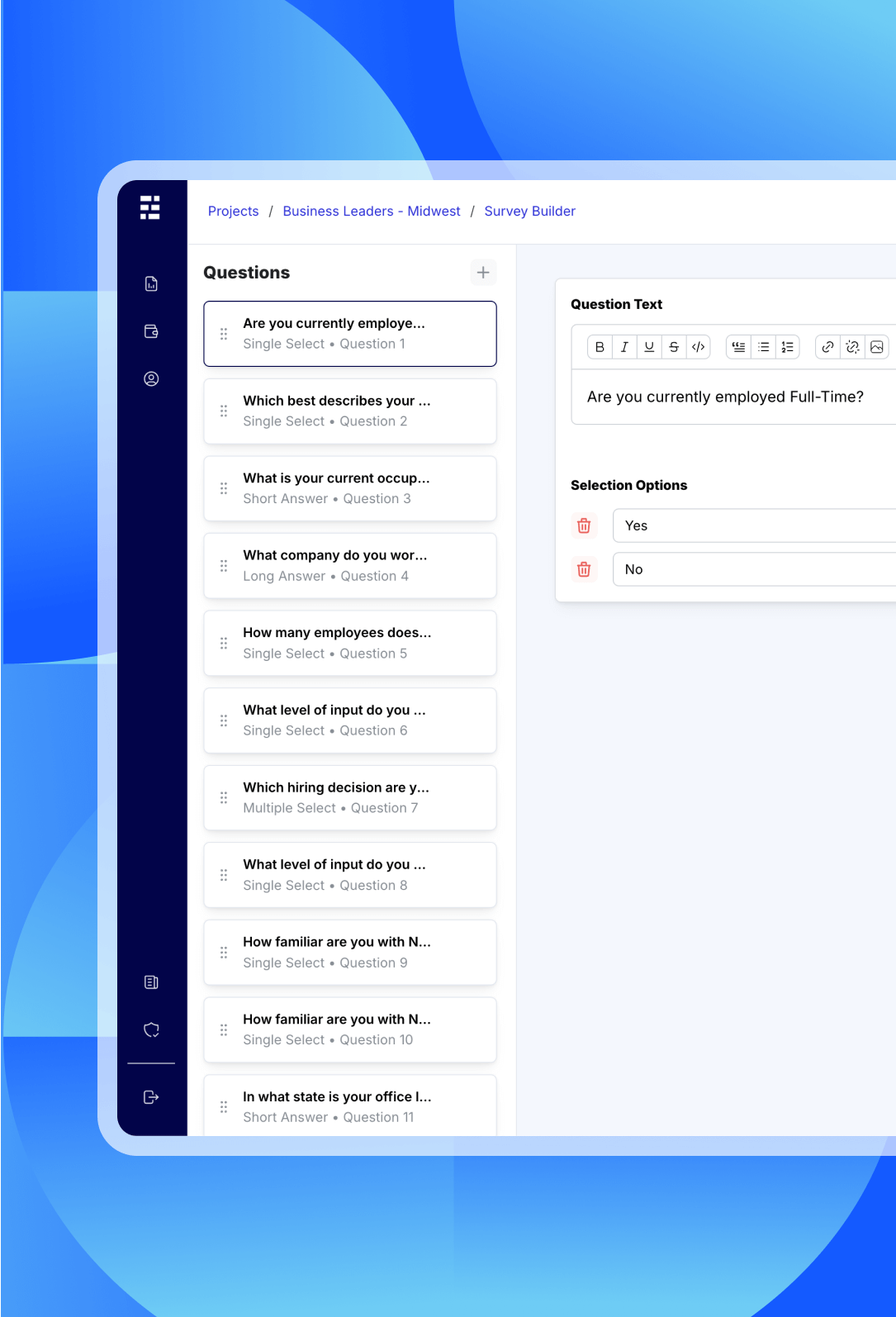Edit the 'No' option field

click(x=754, y=569)
